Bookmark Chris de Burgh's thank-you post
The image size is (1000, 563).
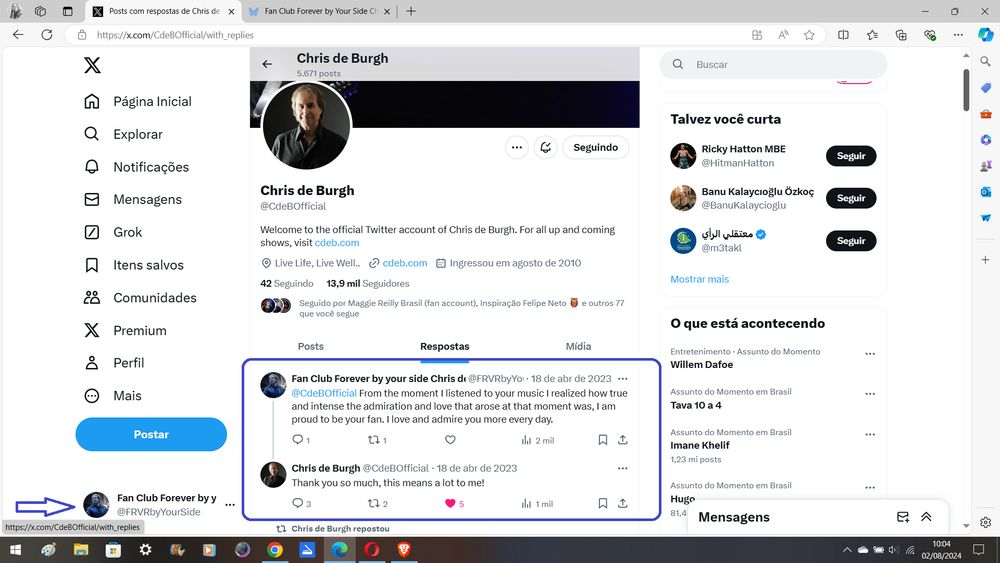pos(603,504)
